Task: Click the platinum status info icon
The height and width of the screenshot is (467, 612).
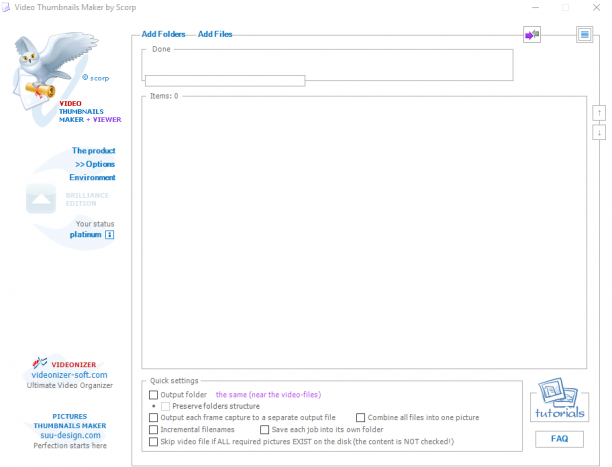Action: coord(110,235)
